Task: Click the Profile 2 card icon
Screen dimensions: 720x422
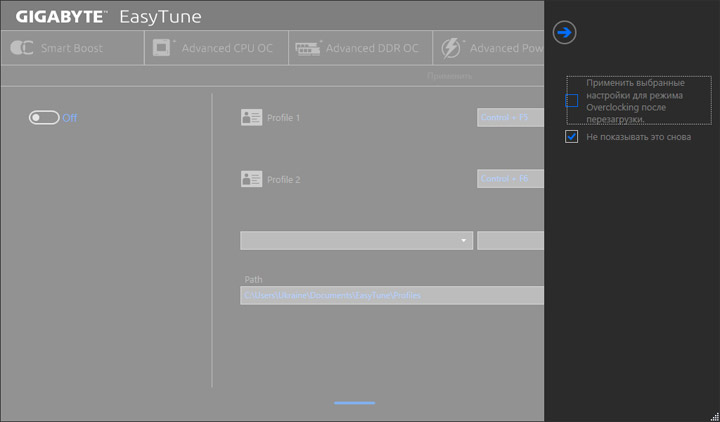Action: coord(252,179)
